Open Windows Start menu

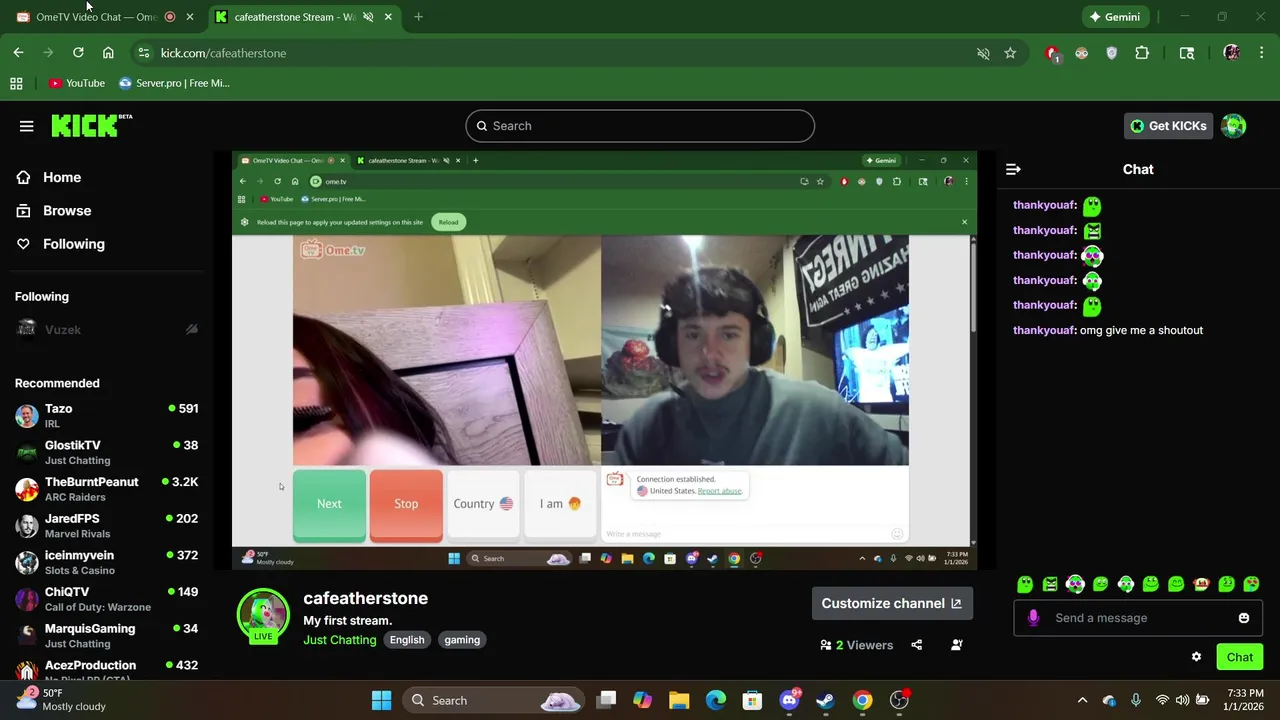[x=381, y=700]
